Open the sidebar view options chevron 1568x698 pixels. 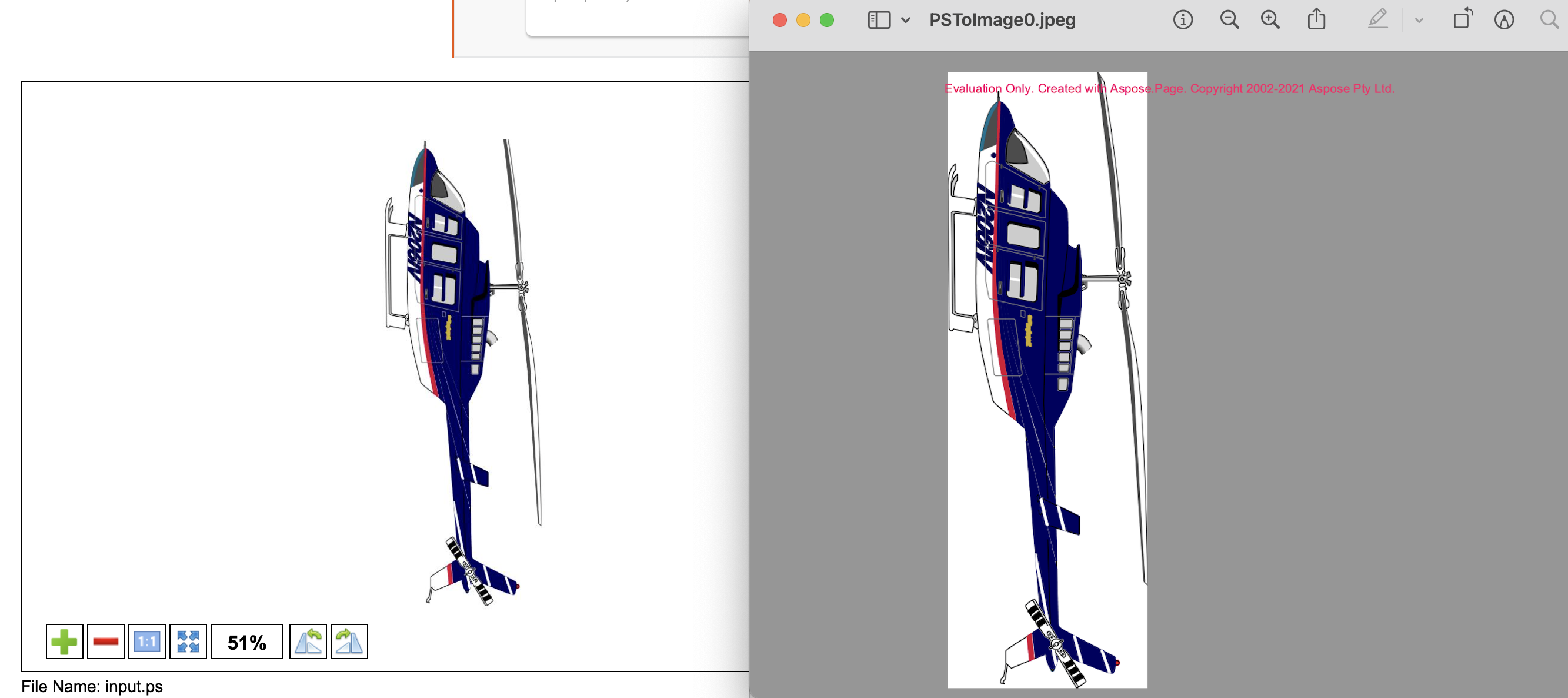point(905,20)
